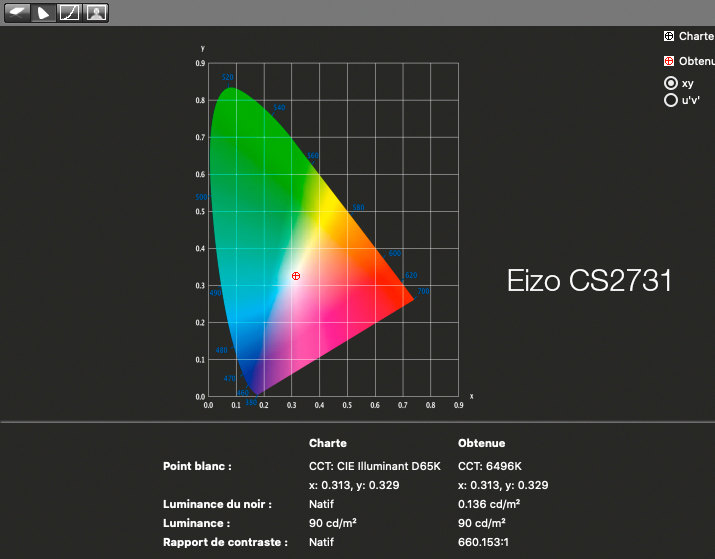The height and width of the screenshot is (559, 715).
Task: Click the Point blanc label
Action: point(197,466)
